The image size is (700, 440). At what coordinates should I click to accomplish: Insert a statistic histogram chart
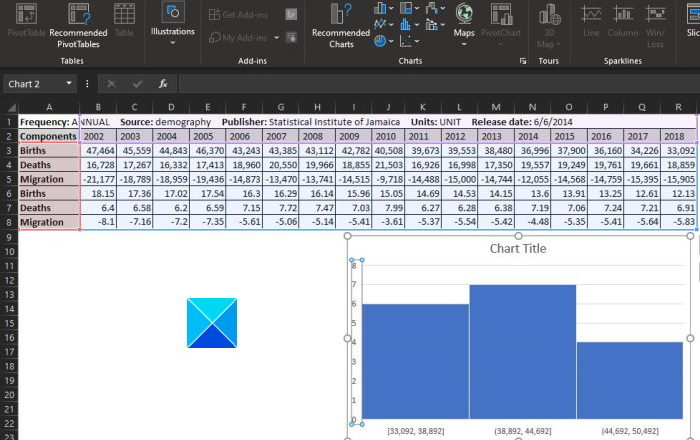tap(406, 24)
